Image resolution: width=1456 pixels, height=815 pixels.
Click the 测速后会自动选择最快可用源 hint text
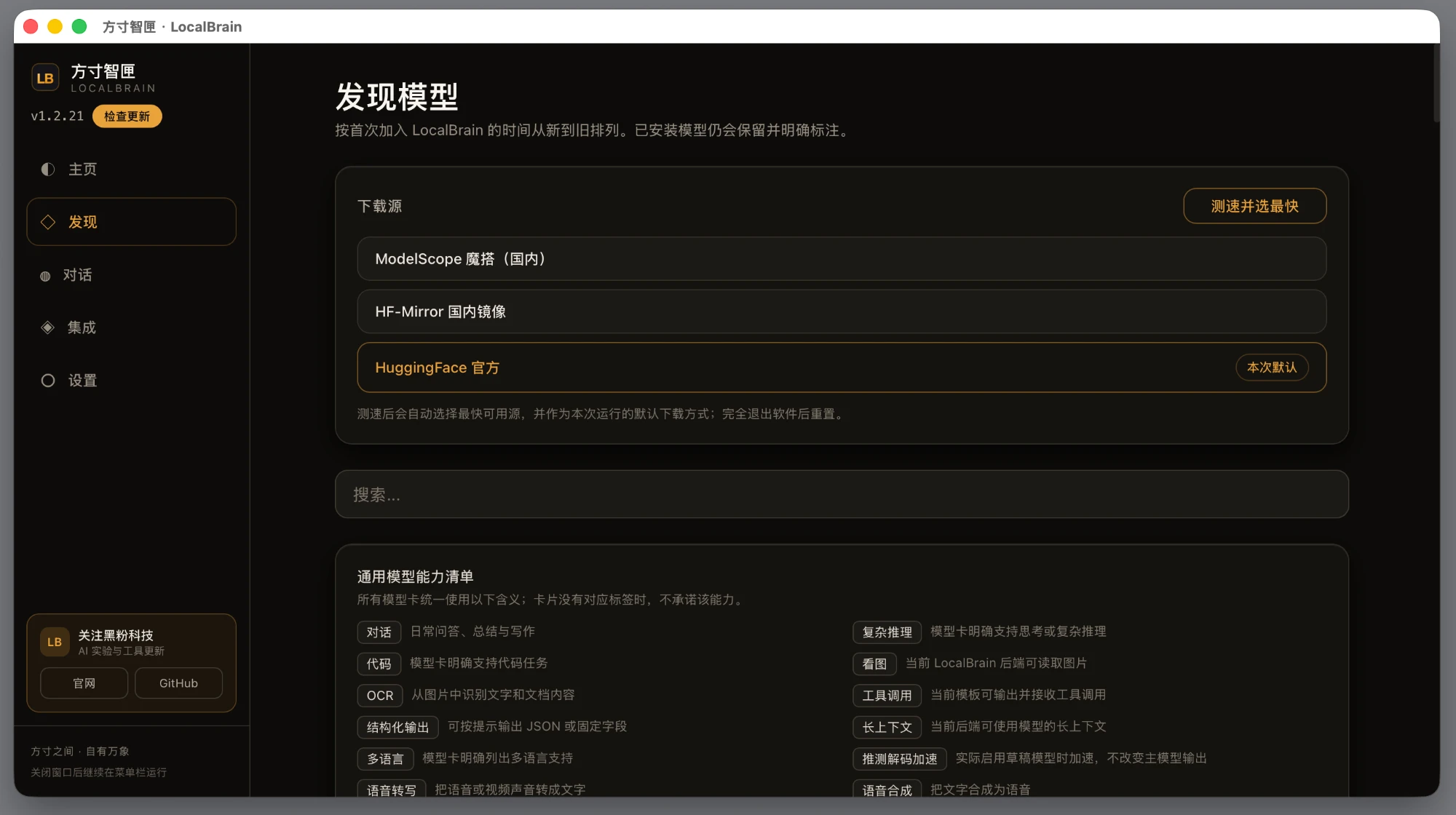tap(601, 413)
